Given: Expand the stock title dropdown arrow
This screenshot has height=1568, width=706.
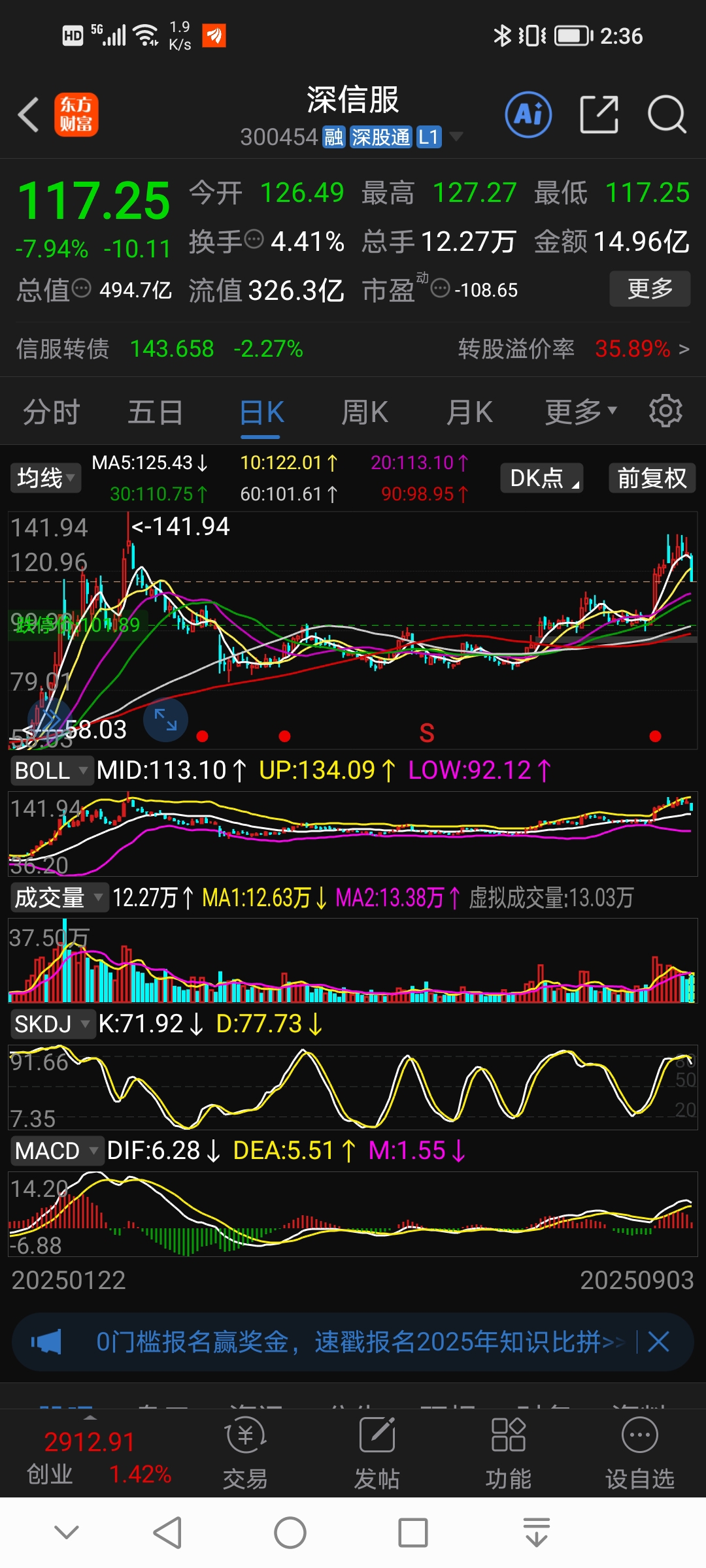Looking at the screenshot, I should (456, 137).
